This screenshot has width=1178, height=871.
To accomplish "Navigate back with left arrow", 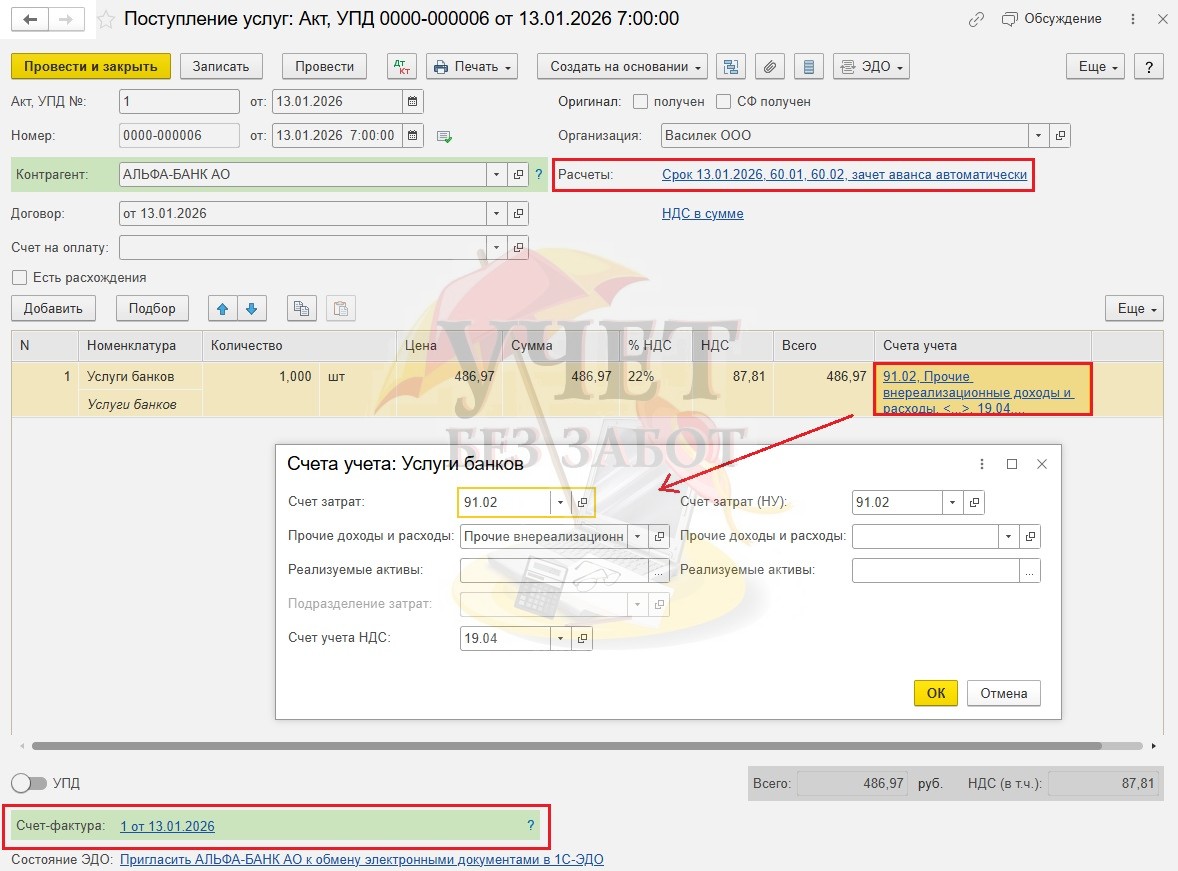I will point(32,20).
